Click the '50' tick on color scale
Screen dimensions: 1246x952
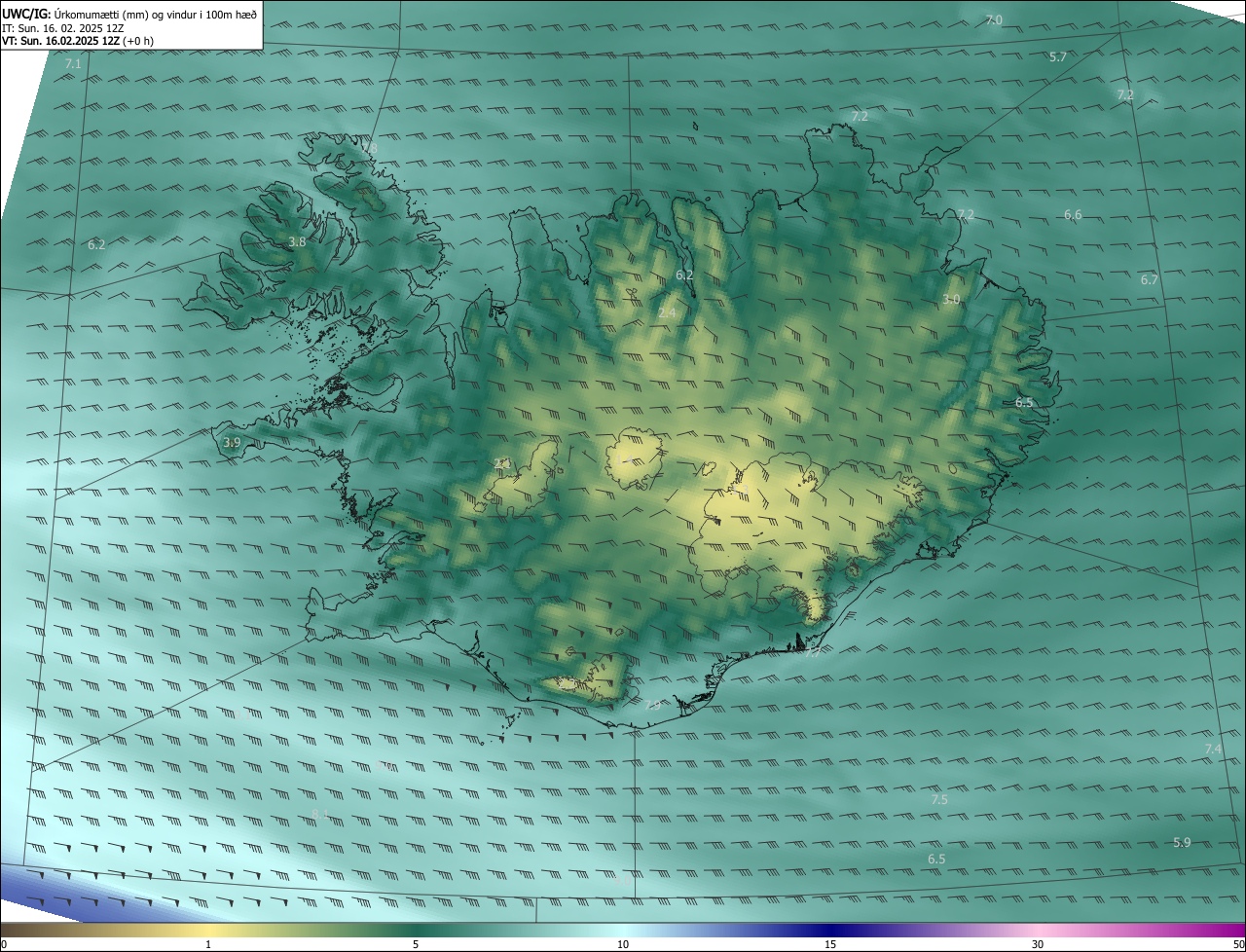click(1238, 944)
